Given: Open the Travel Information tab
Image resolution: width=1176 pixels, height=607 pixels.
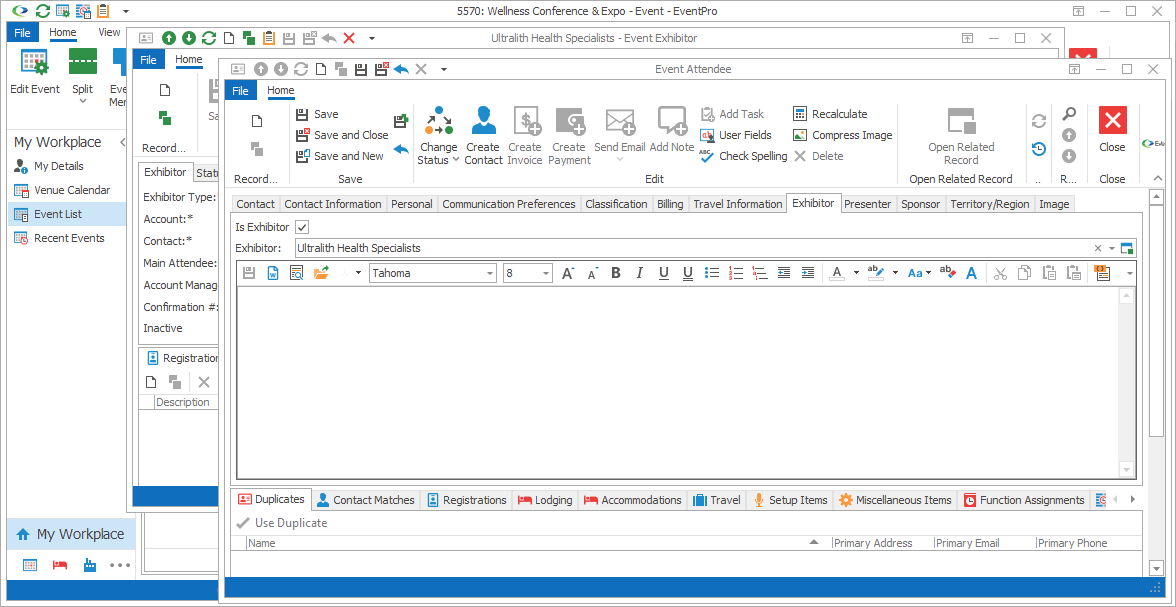Looking at the screenshot, I should [737, 204].
